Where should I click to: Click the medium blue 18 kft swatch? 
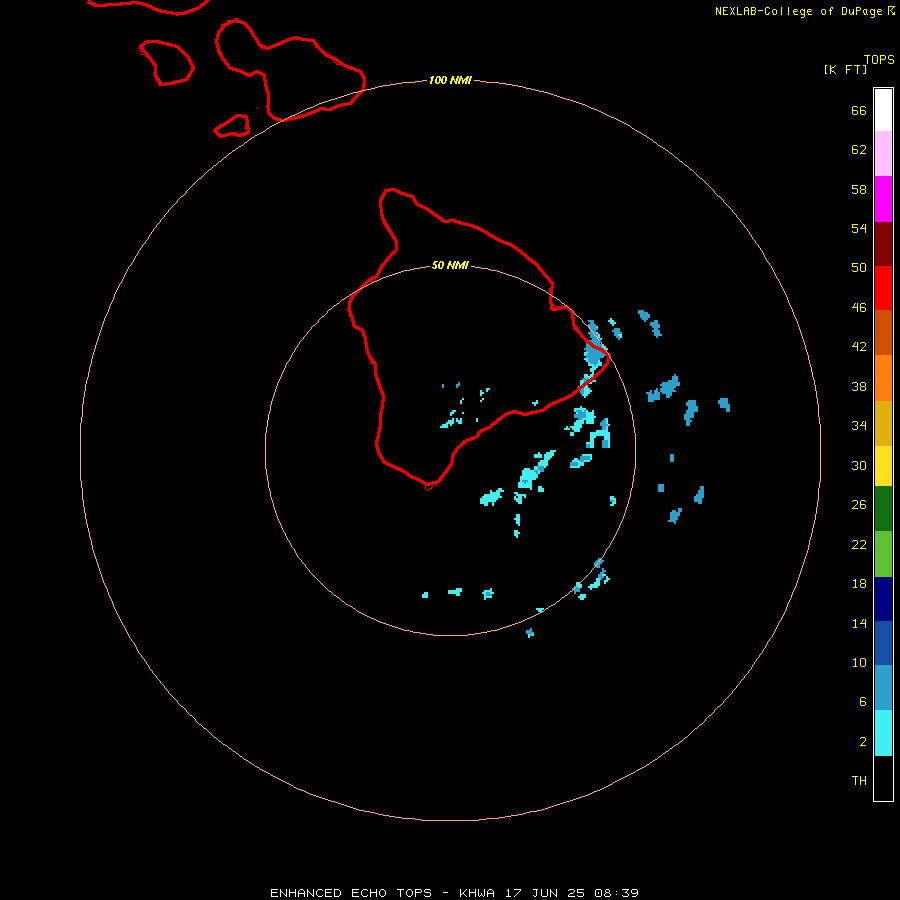pyautogui.click(x=883, y=643)
